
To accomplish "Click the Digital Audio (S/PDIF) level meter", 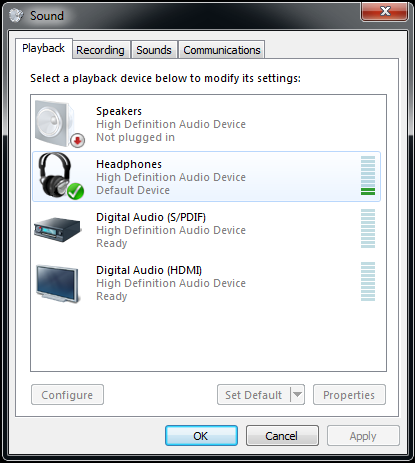I will coord(368,228).
